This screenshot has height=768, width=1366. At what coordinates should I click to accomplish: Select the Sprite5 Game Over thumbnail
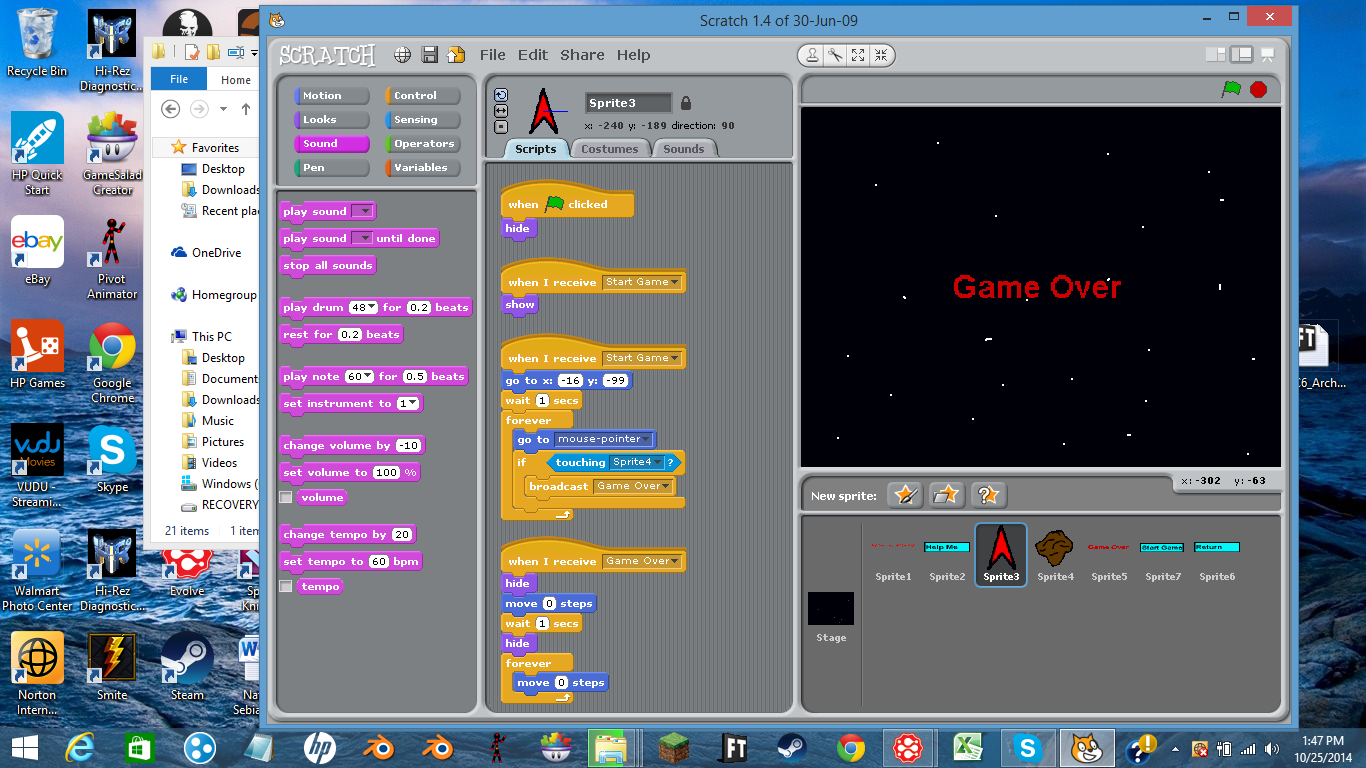[1109, 553]
